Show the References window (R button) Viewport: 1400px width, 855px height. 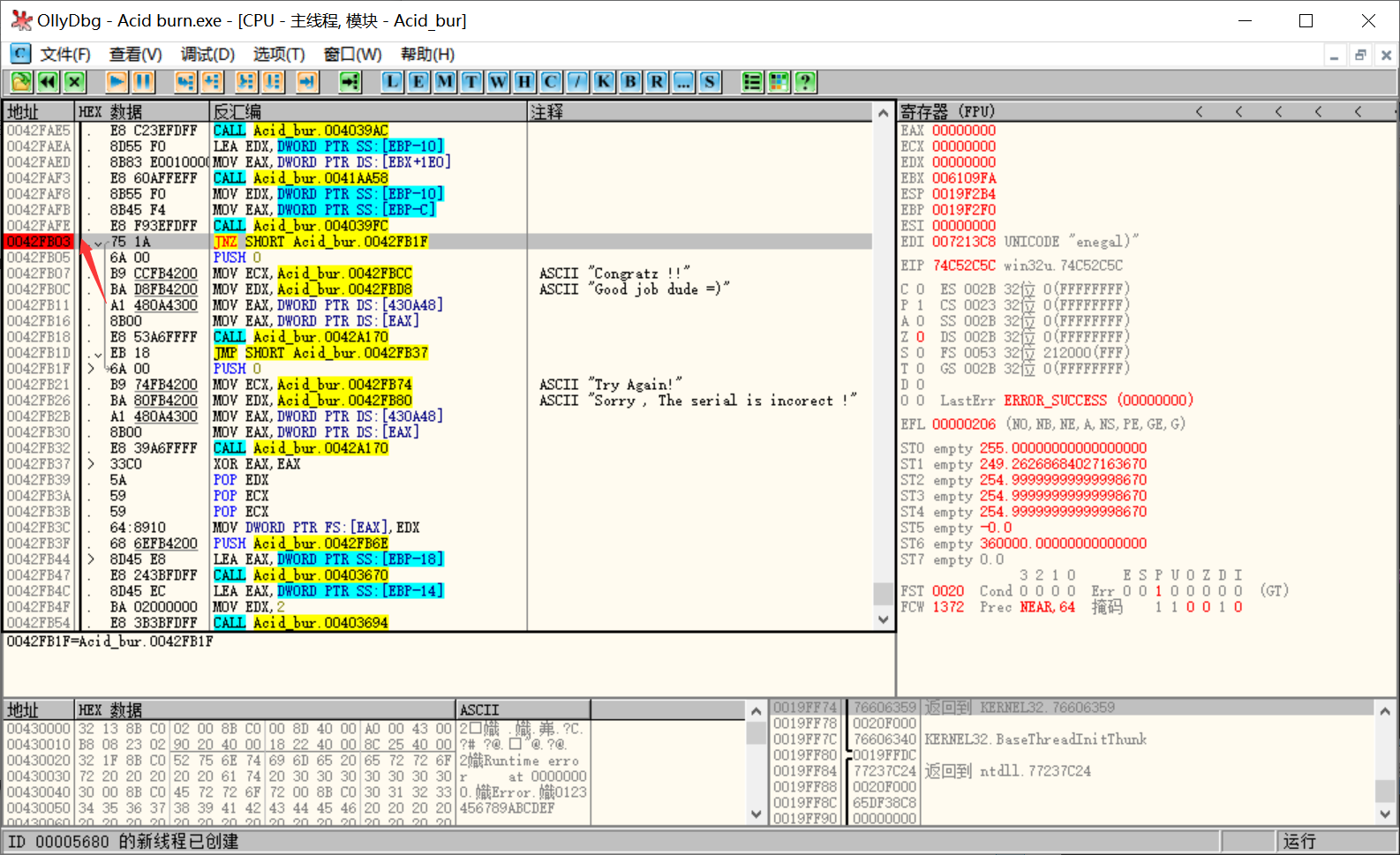pos(657,82)
